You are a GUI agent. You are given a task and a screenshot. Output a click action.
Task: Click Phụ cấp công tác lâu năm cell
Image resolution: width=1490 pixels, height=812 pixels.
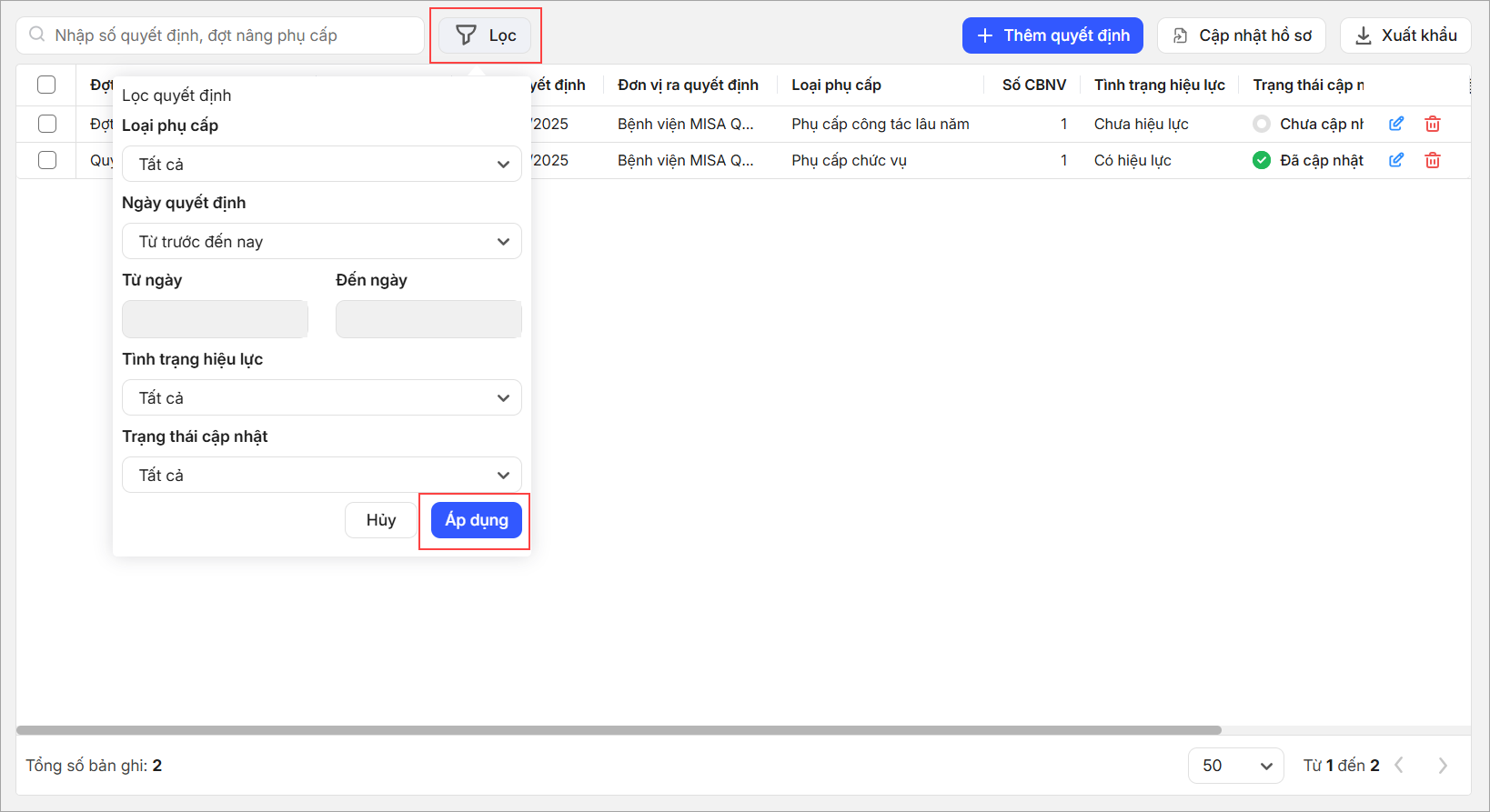(x=881, y=124)
